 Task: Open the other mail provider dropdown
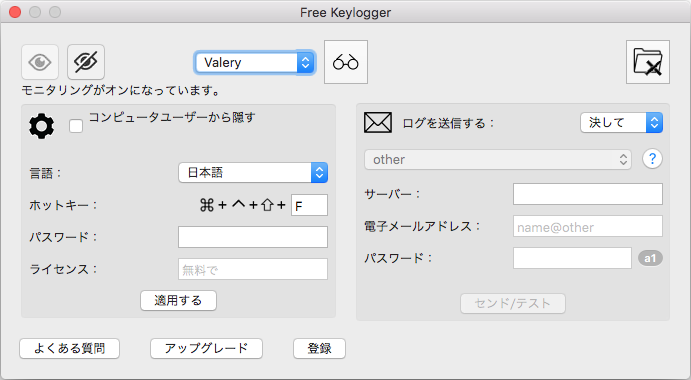pos(498,160)
